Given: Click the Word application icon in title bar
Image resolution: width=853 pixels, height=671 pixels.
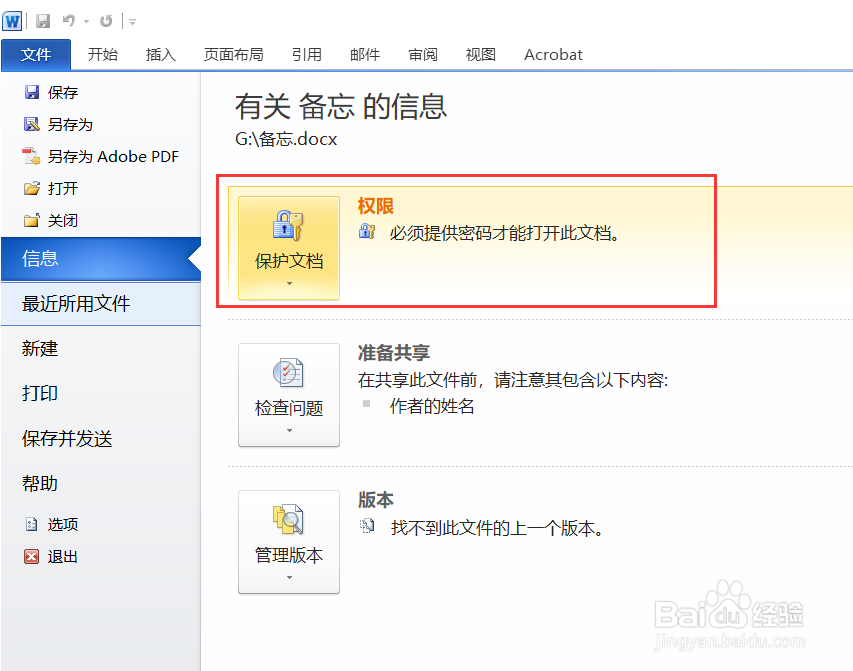Looking at the screenshot, I should (11, 21).
